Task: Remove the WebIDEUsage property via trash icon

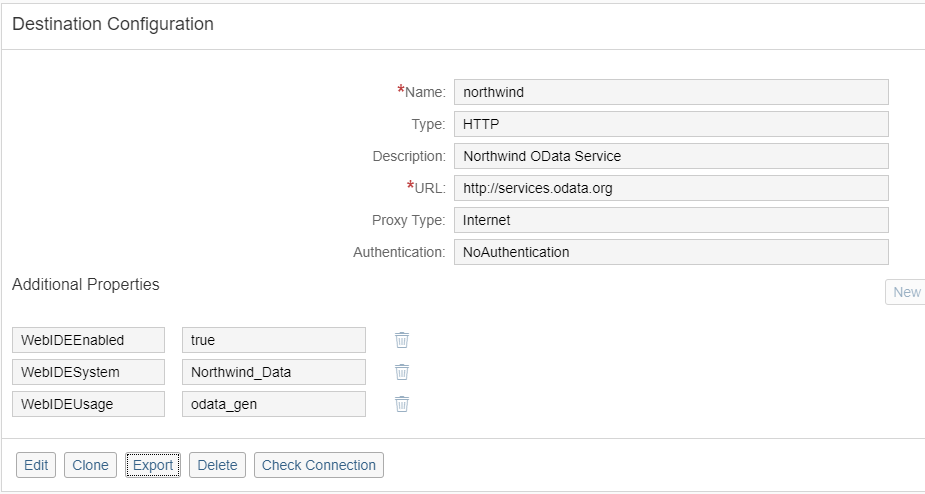Action: tap(402, 404)
